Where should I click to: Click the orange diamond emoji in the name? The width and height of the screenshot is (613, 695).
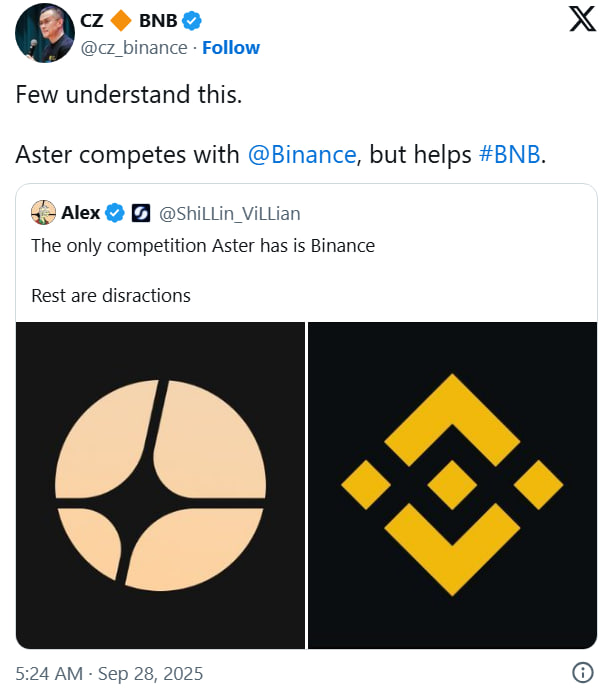pos(122,21)
